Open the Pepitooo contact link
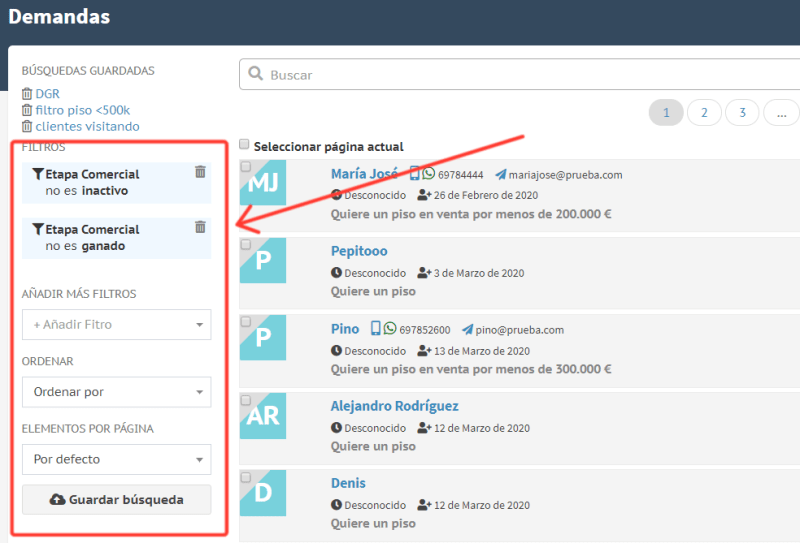800x543 pixels. 359,251
